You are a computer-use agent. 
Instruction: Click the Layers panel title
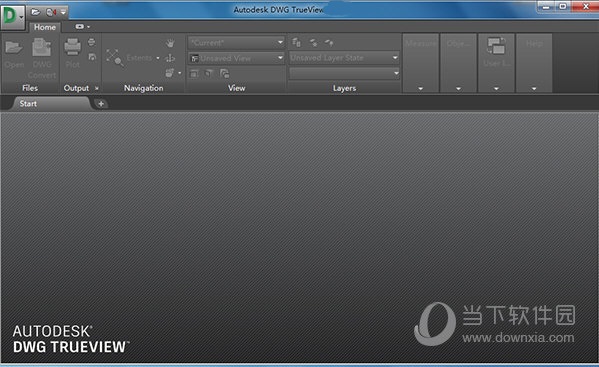point(344,88)
